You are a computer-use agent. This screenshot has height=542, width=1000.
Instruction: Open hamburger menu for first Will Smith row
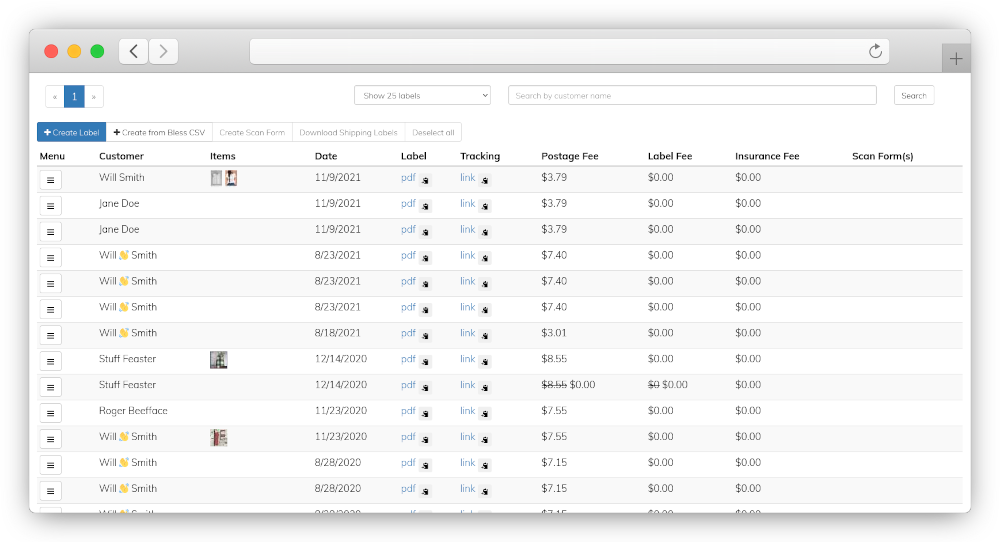(x=50, y=180)
